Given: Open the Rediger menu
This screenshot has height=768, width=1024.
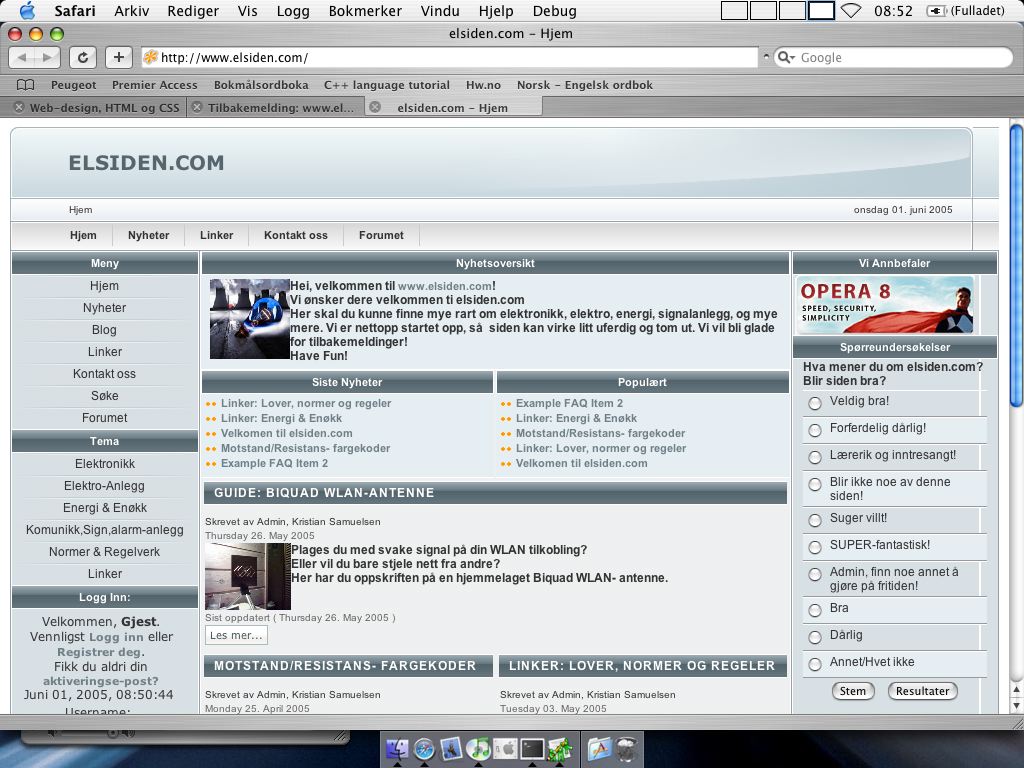Looking at the screenshot, I should [193, 10].
